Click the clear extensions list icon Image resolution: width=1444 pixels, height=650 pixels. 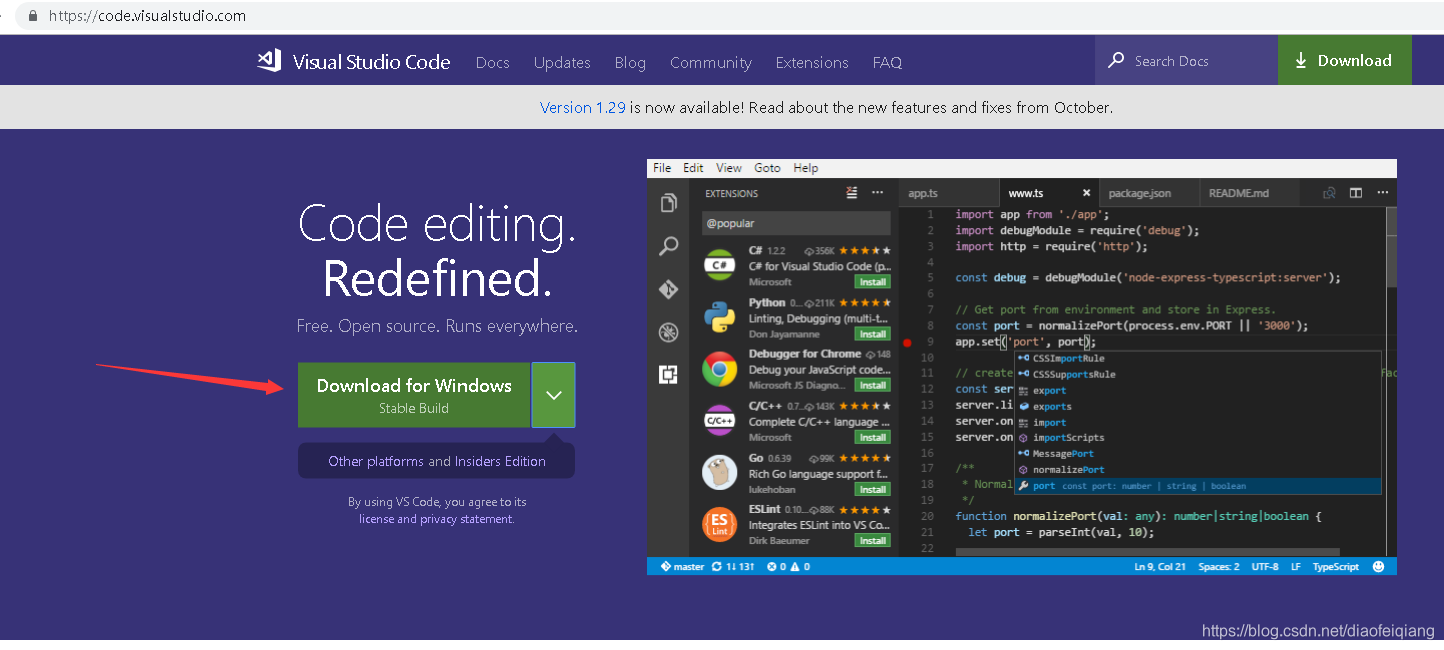tap(852, 193)
